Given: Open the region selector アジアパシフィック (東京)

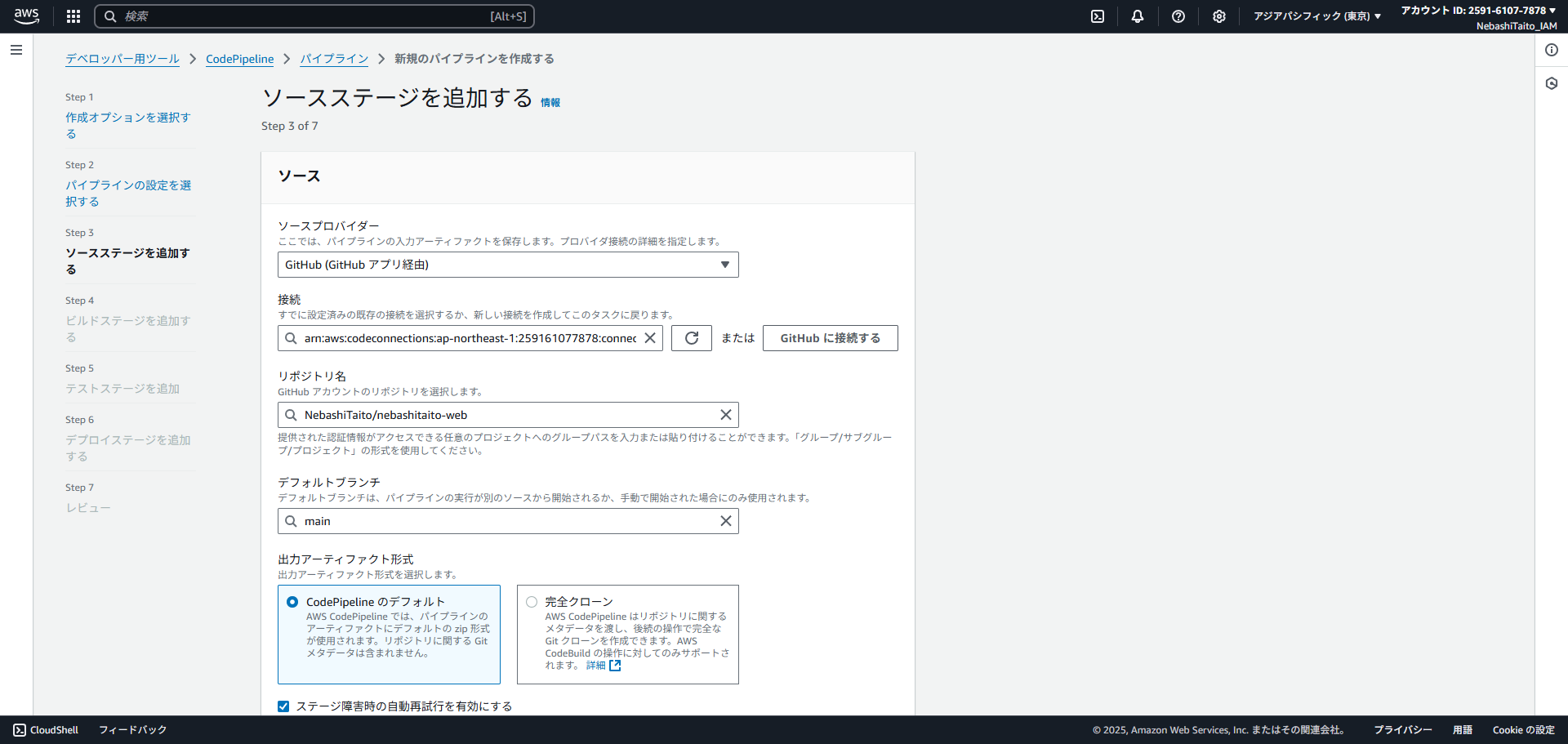Looking at the screenshot, I should pos(1317,16).
